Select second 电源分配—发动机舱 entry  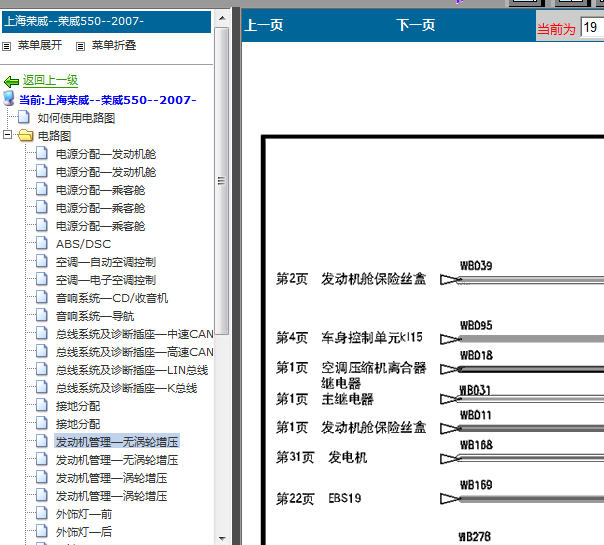(x=106, y=172)
